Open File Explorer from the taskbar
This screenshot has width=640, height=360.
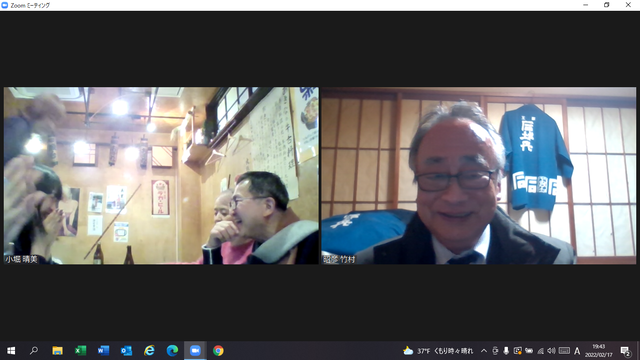(x=57, y=351)
